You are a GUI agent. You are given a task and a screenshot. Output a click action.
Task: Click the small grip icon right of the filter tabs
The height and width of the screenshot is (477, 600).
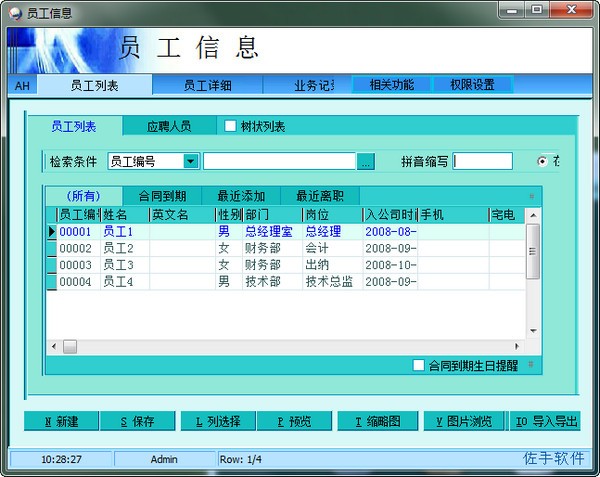coord(531,196)
